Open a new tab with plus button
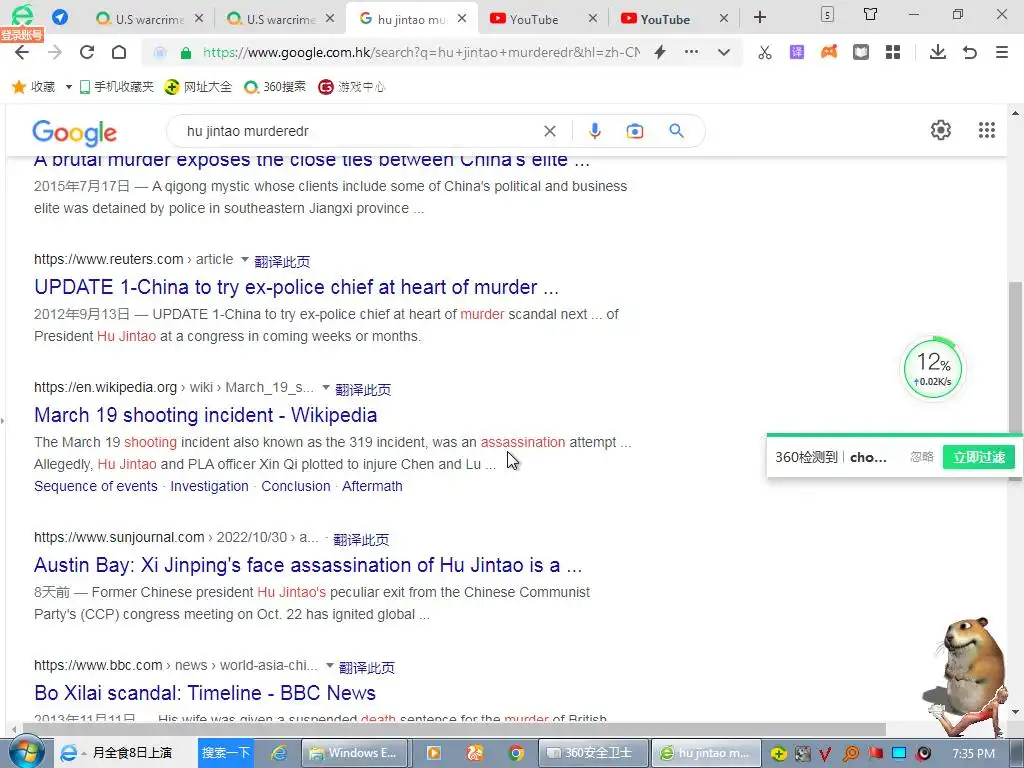Image resolution: width=1024 pixels, height=768 pixels. coord(760,18)
